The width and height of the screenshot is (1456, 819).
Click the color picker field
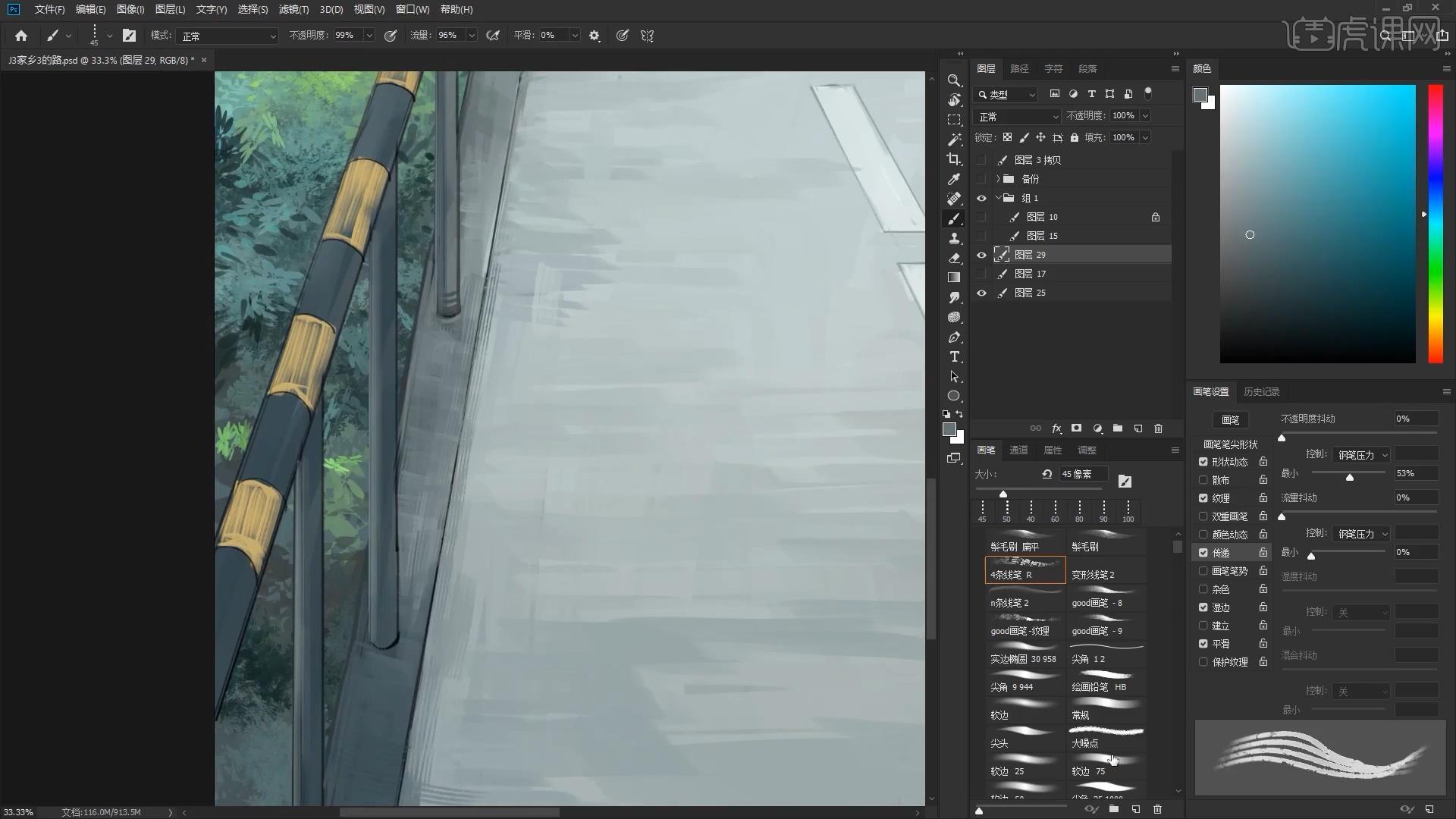(1317, 224)
